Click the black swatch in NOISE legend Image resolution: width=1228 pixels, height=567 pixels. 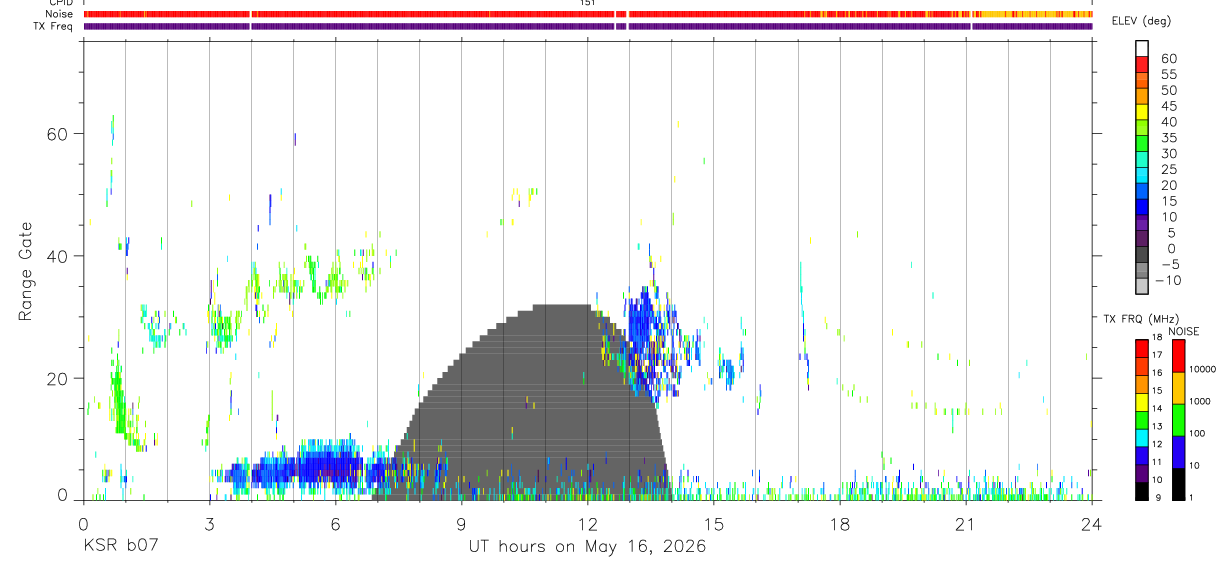tap(1178, 484)
